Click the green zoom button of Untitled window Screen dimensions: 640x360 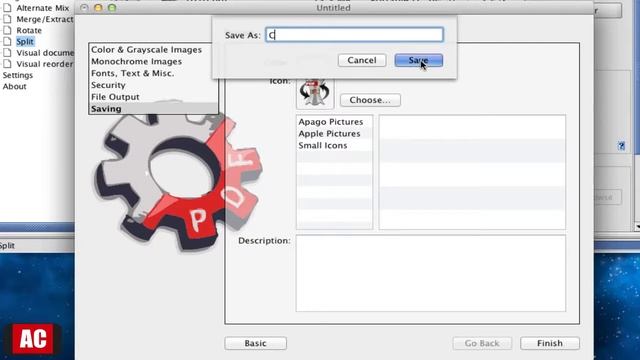pos(112,8)
